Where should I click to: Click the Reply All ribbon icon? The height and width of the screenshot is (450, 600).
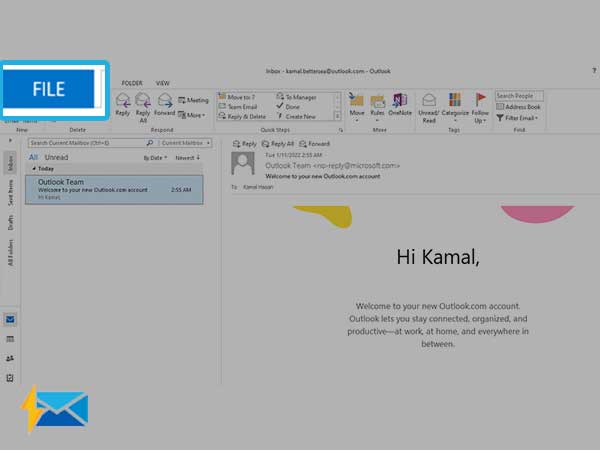pyautogui.click(x=143, y=108)
